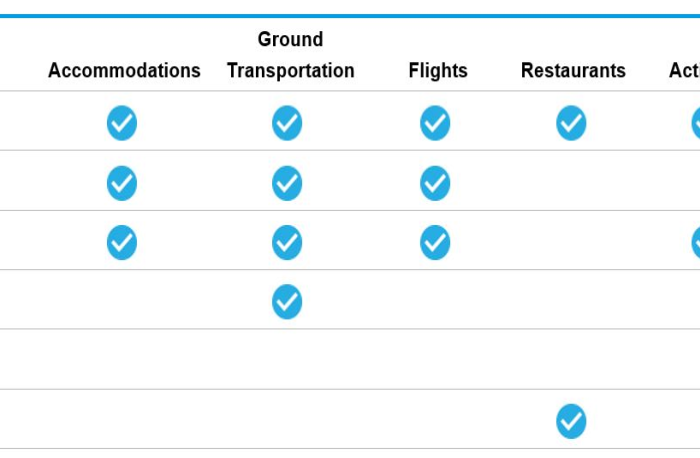
Task: Click the Restaurants checkmark in the bottom row
Action: 571,421
